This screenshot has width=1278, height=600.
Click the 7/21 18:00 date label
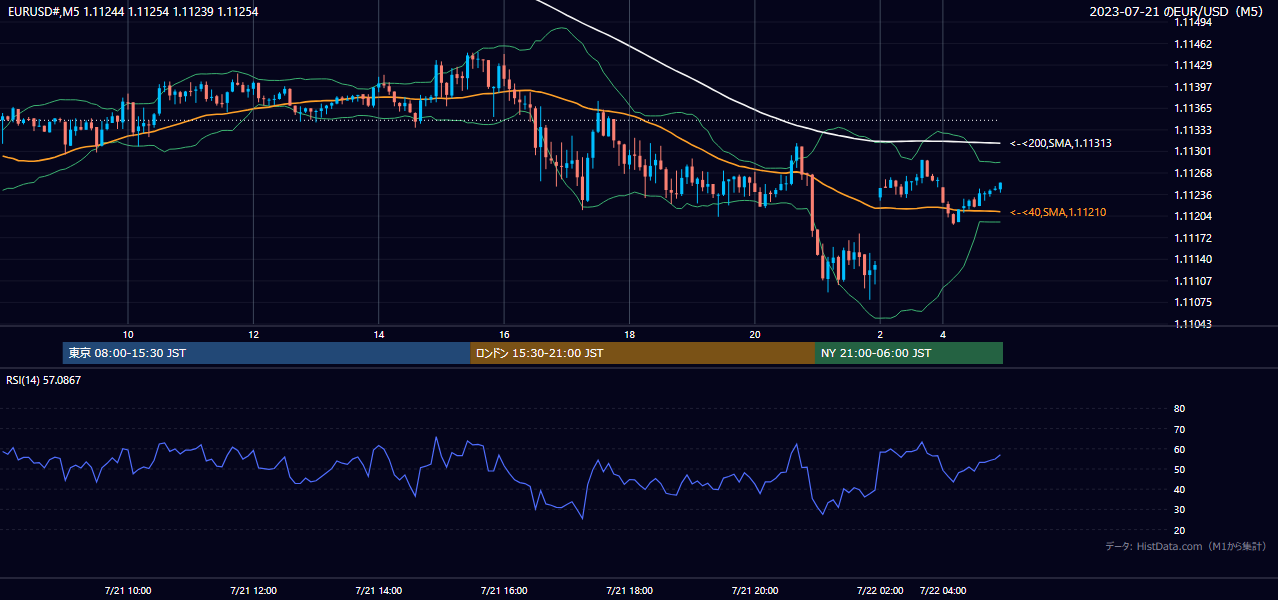click(629, 591)
